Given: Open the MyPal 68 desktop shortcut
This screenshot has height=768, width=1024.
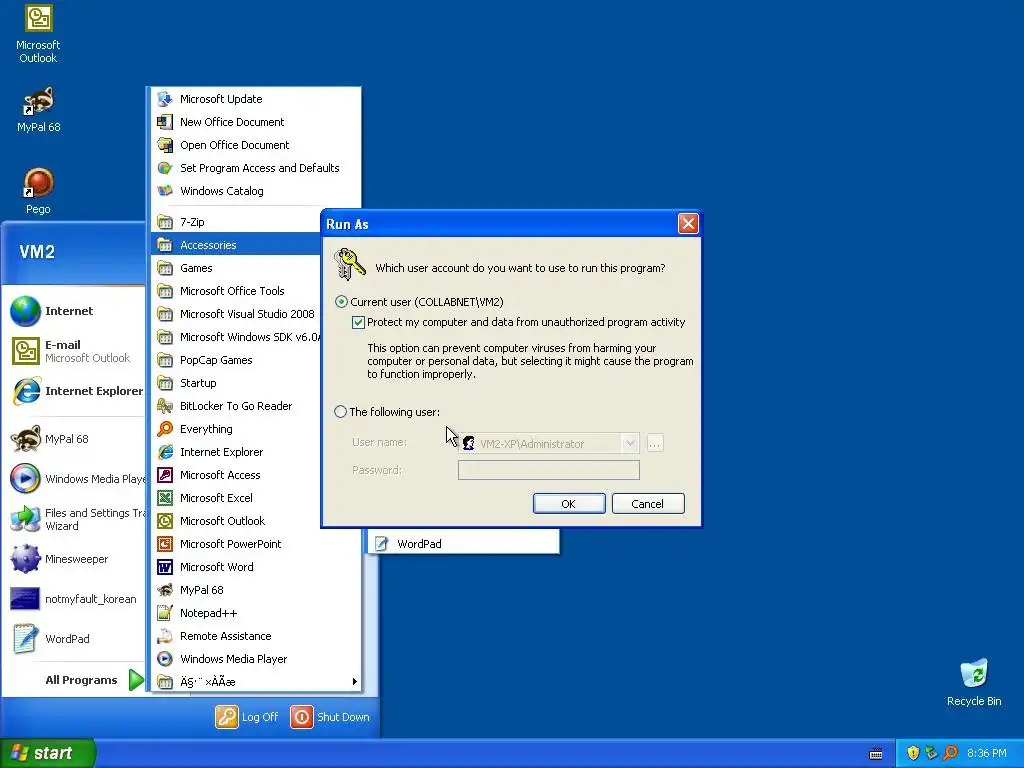Looking at the screenshot, I should click(38, 110).
